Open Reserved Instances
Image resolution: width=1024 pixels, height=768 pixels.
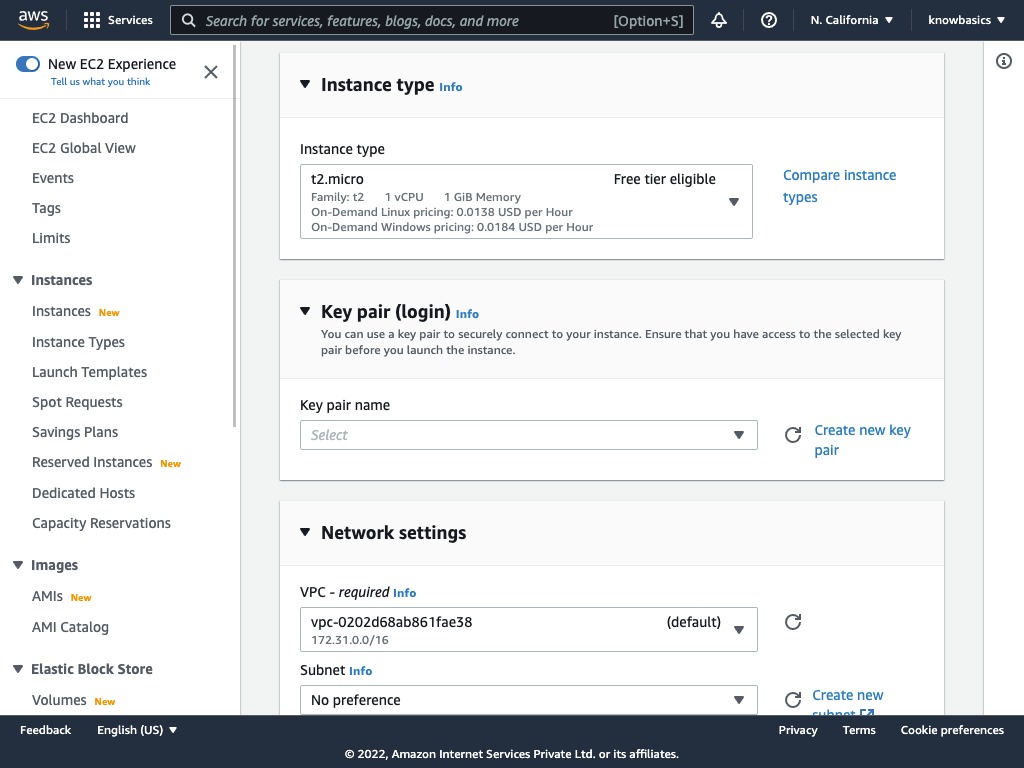coord(92,462)
